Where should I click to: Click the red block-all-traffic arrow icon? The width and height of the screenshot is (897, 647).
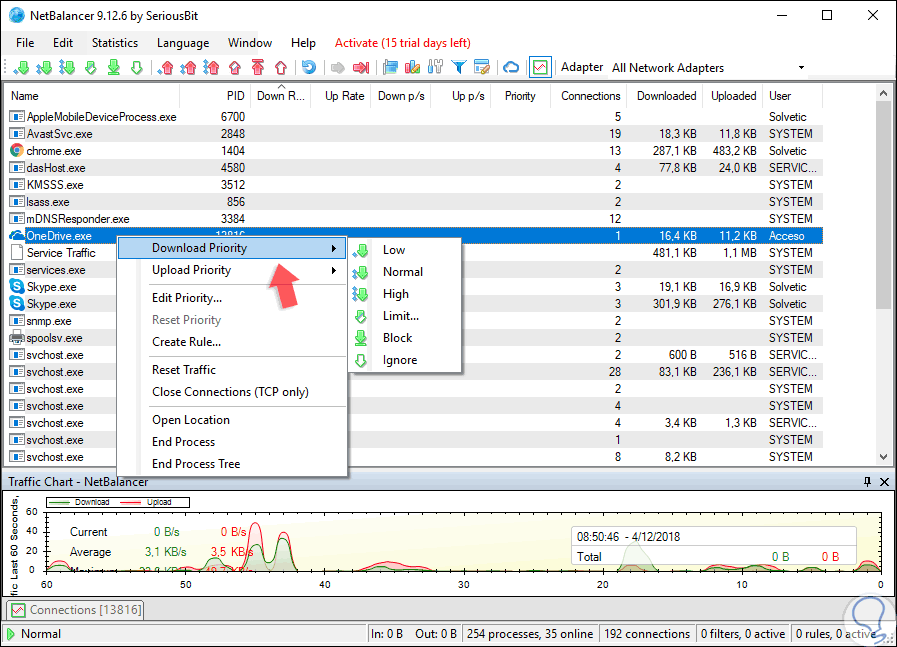[361, 68]
